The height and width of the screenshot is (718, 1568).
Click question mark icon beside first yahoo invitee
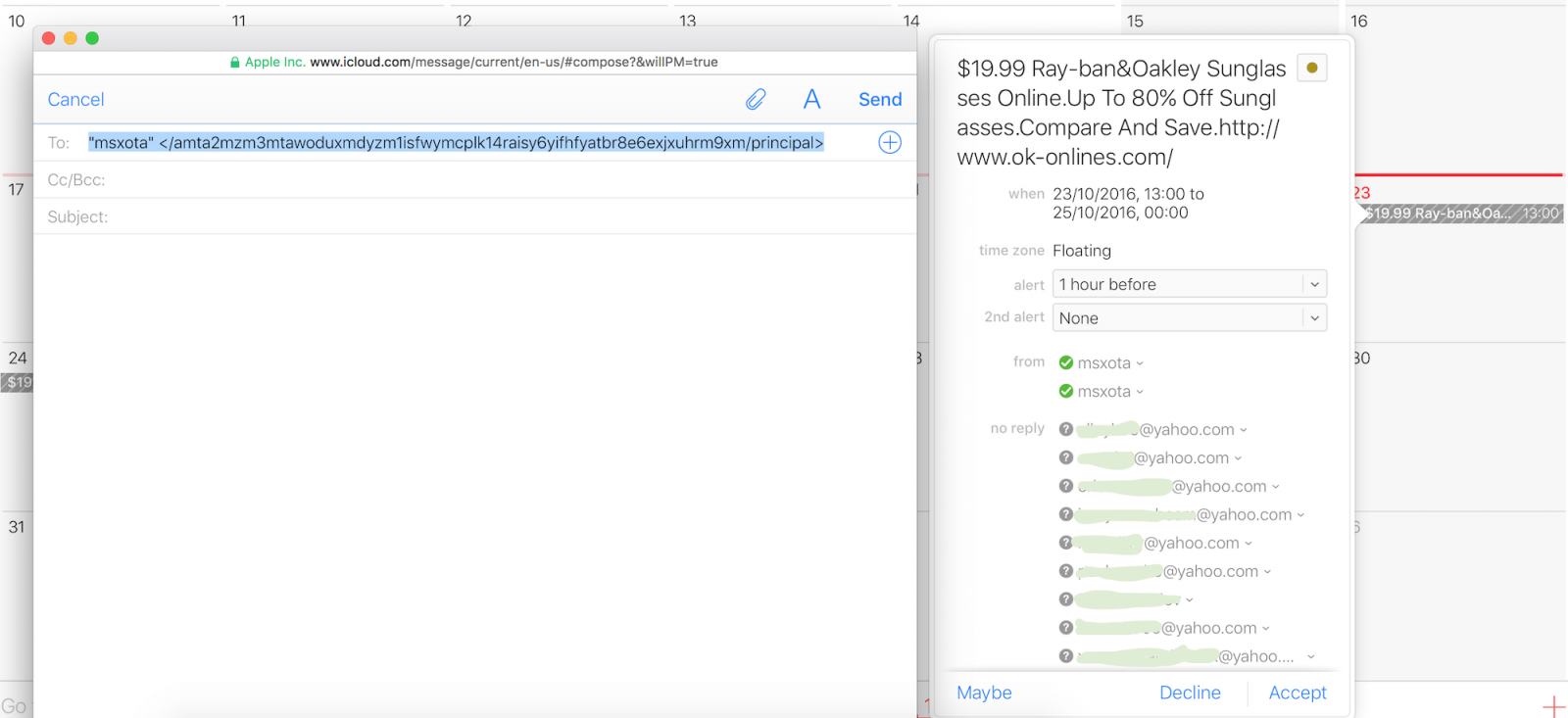pyautogui.click(x=1066, y=429)
